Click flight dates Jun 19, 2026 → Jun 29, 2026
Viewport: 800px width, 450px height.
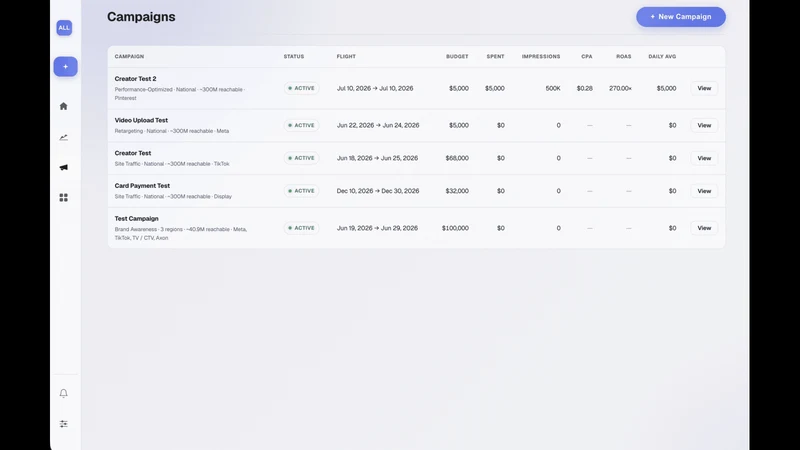coord(377,228)
